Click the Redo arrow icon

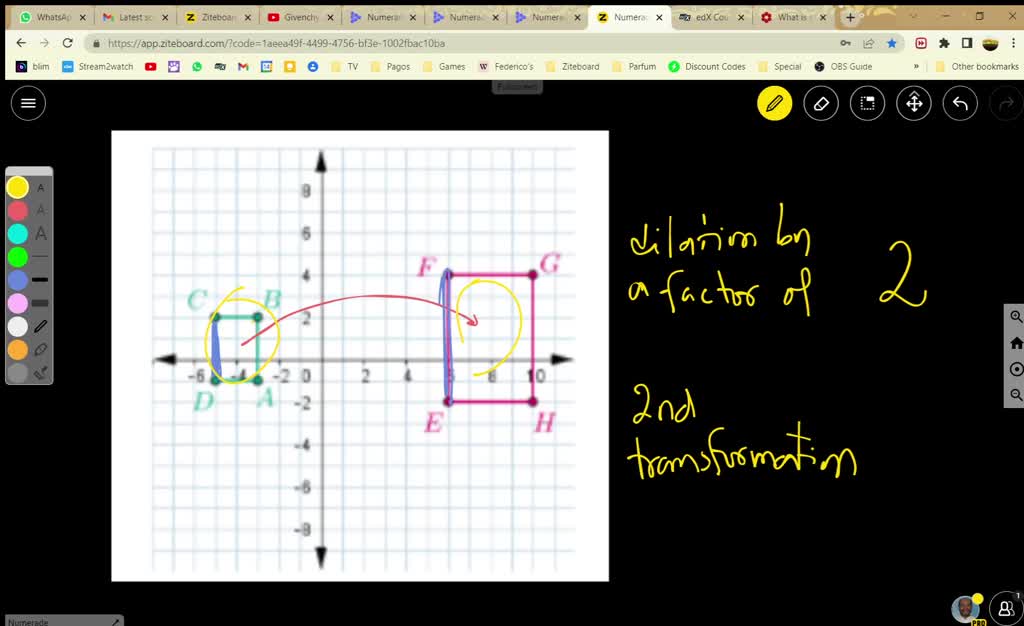click(x=1006, y=103)
